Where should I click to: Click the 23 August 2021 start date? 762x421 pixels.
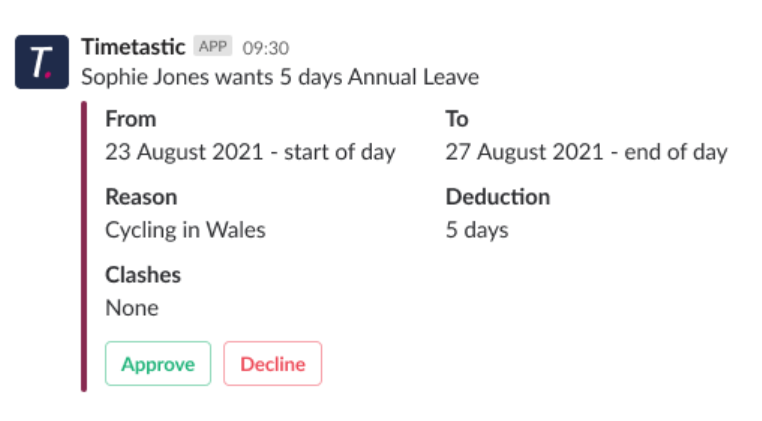coord(250,152)
